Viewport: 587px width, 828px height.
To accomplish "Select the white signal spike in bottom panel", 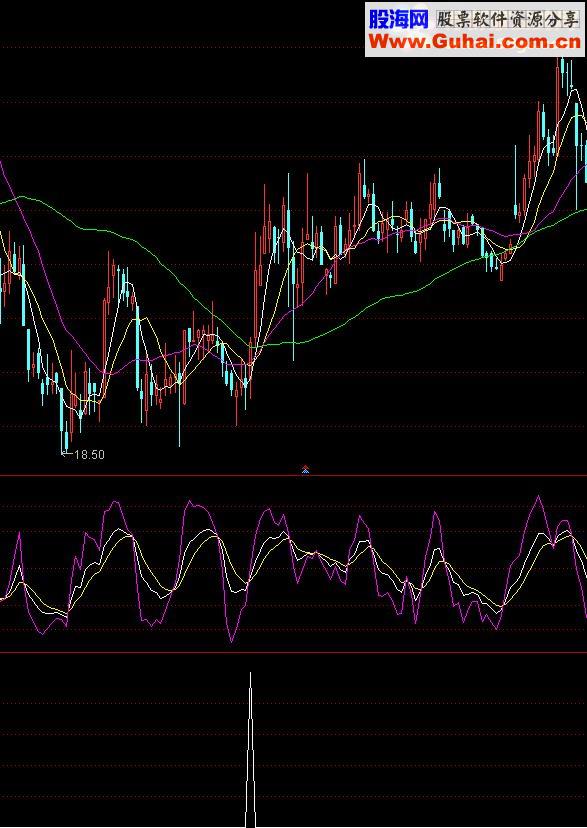I will coord(250,750).
